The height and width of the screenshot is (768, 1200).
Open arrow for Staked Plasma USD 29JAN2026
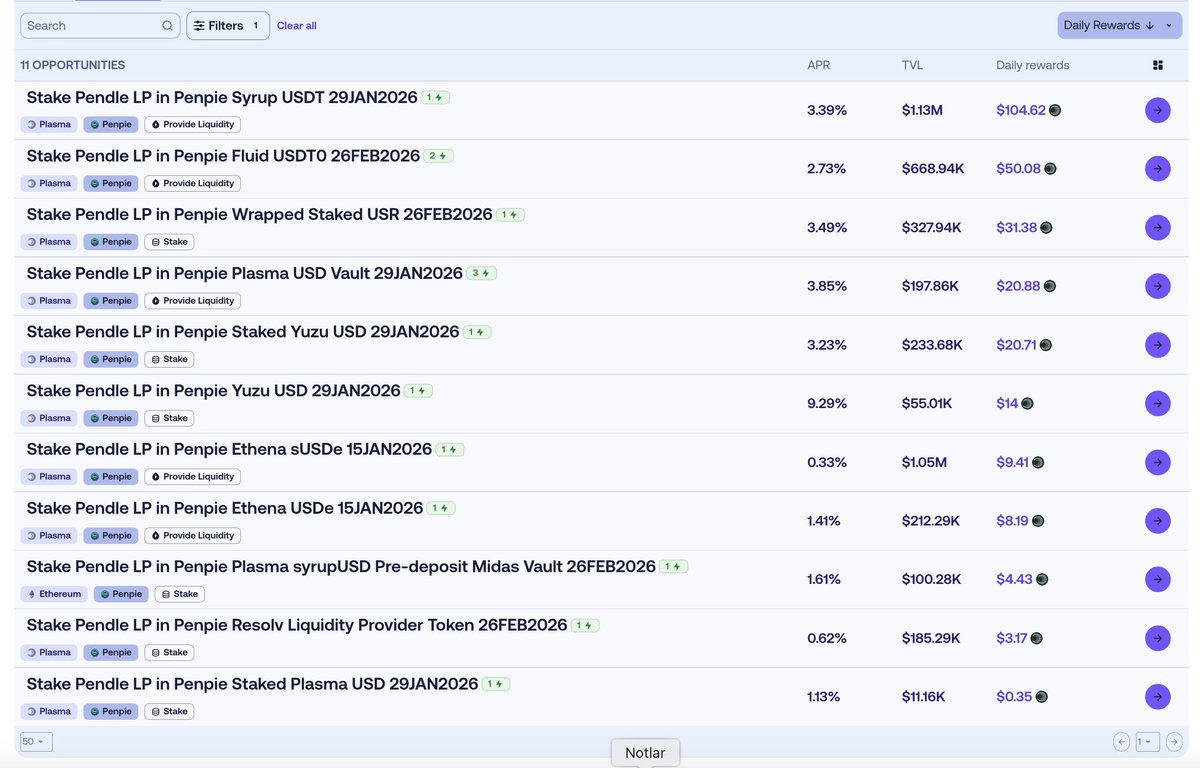tap(1157, 697)
